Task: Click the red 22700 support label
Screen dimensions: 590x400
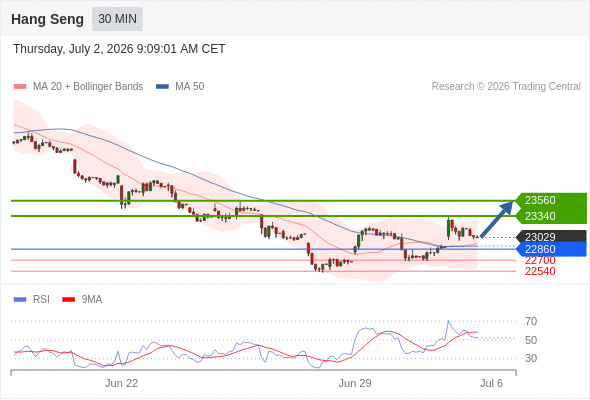Action: [540, 260]
